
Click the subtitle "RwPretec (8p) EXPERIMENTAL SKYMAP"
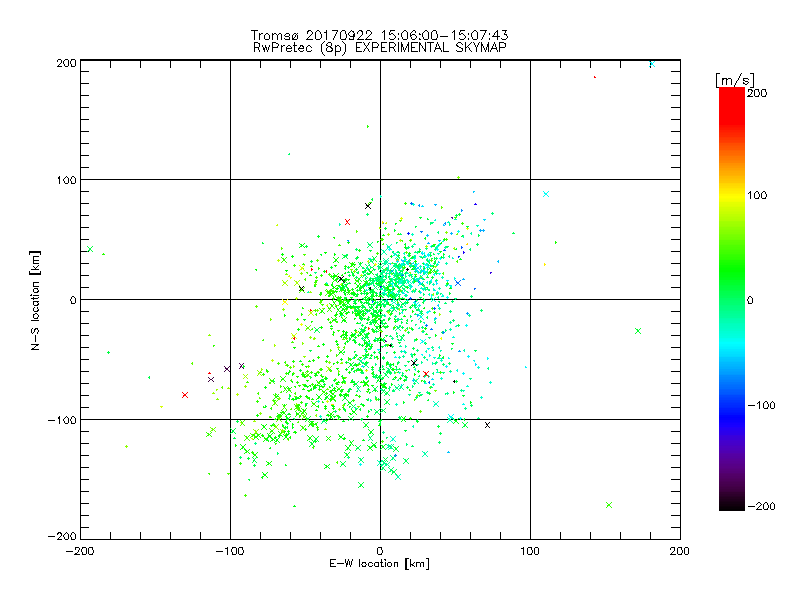[x=379, y=47]
